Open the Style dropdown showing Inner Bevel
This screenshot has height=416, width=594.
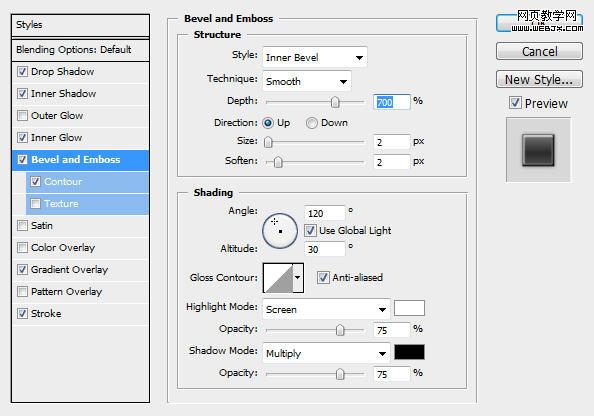pyautogui.click(x=314, y=58)
